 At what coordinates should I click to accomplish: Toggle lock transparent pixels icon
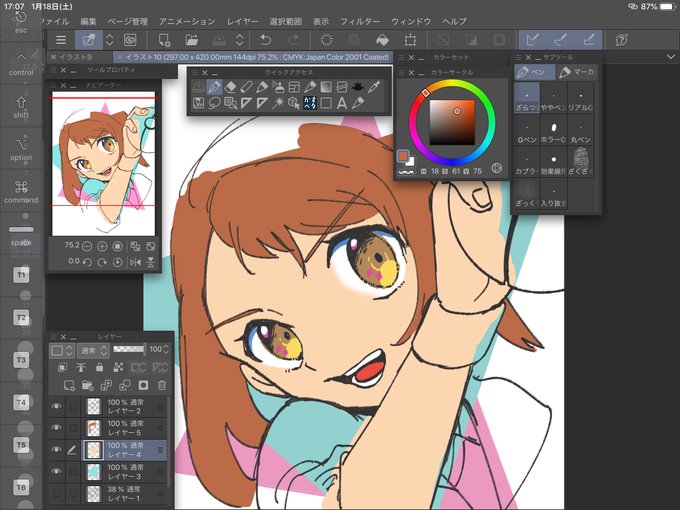tap(118, 367)
